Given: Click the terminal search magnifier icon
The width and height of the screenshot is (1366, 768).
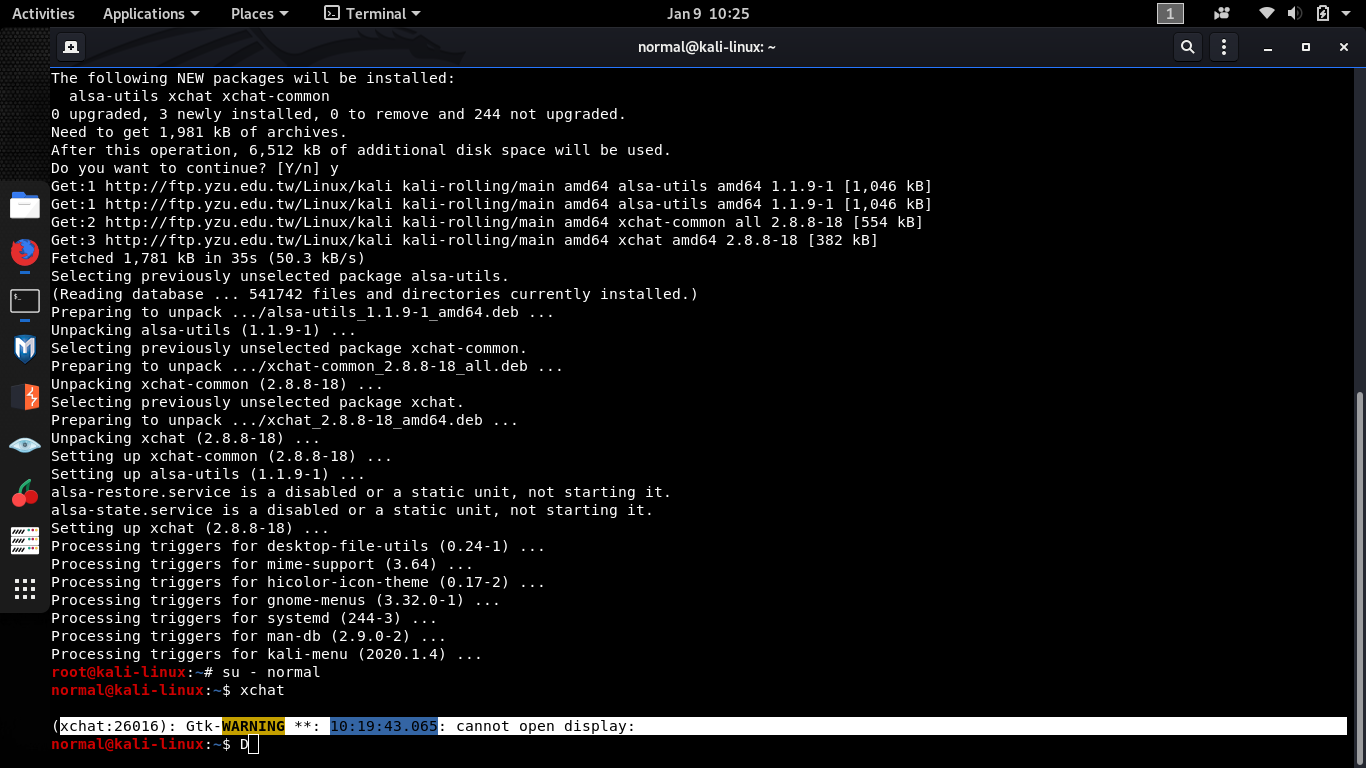Looking at the screenshot, I should 1187,47.
